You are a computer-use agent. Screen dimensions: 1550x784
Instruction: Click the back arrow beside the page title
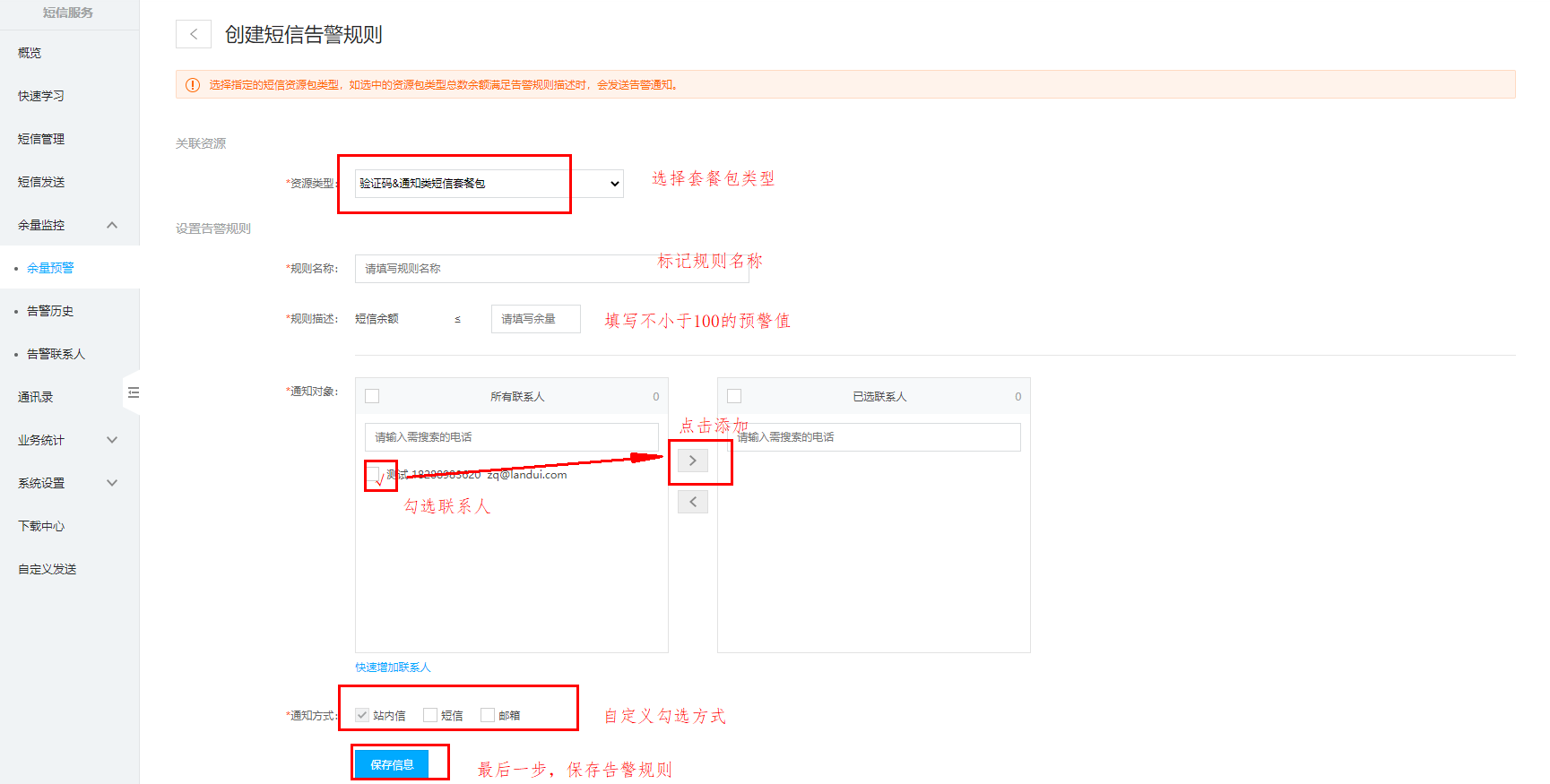(194, 34)
